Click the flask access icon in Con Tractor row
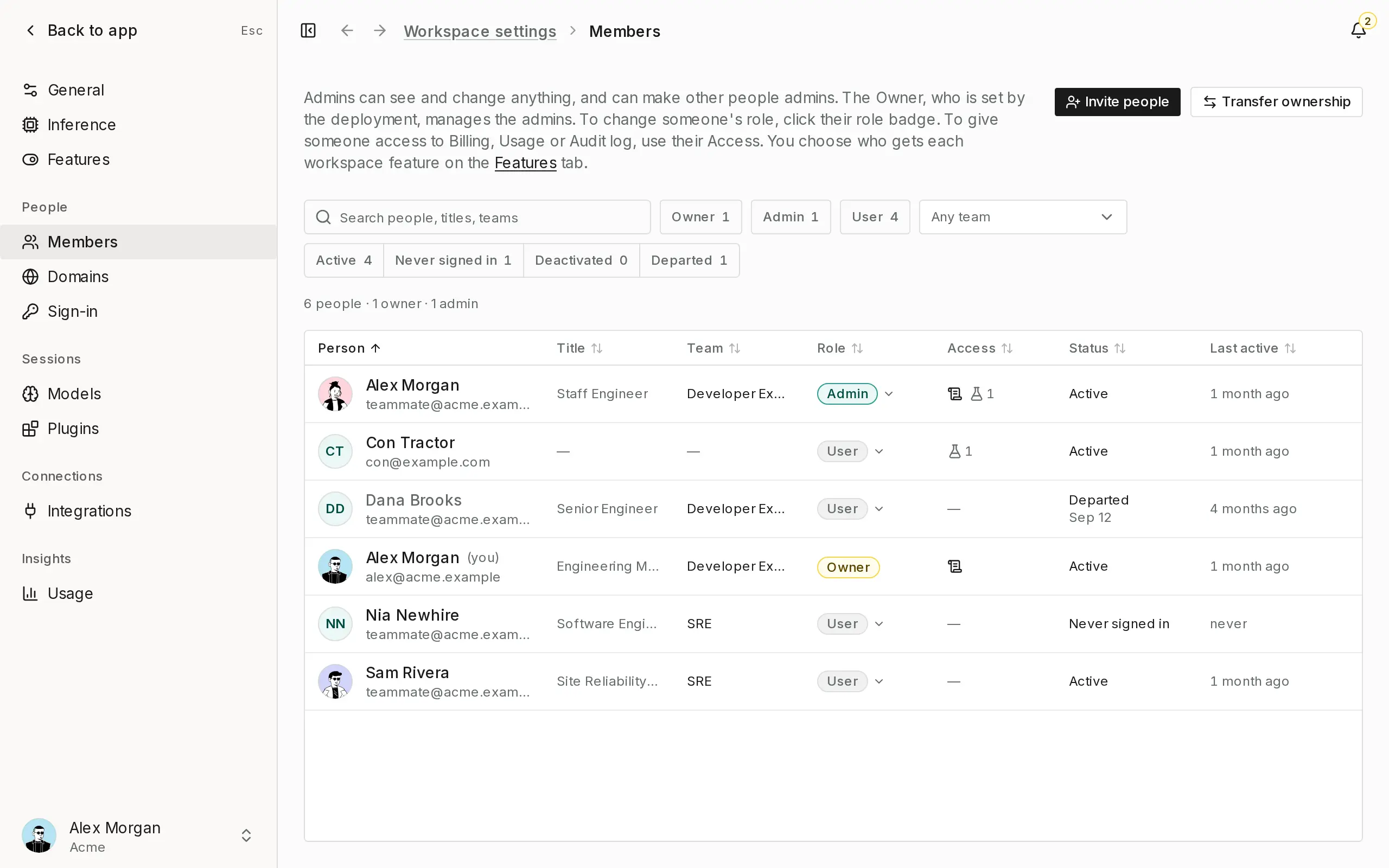The width and height of the screenshot is (1389, 868). [954, 451]
